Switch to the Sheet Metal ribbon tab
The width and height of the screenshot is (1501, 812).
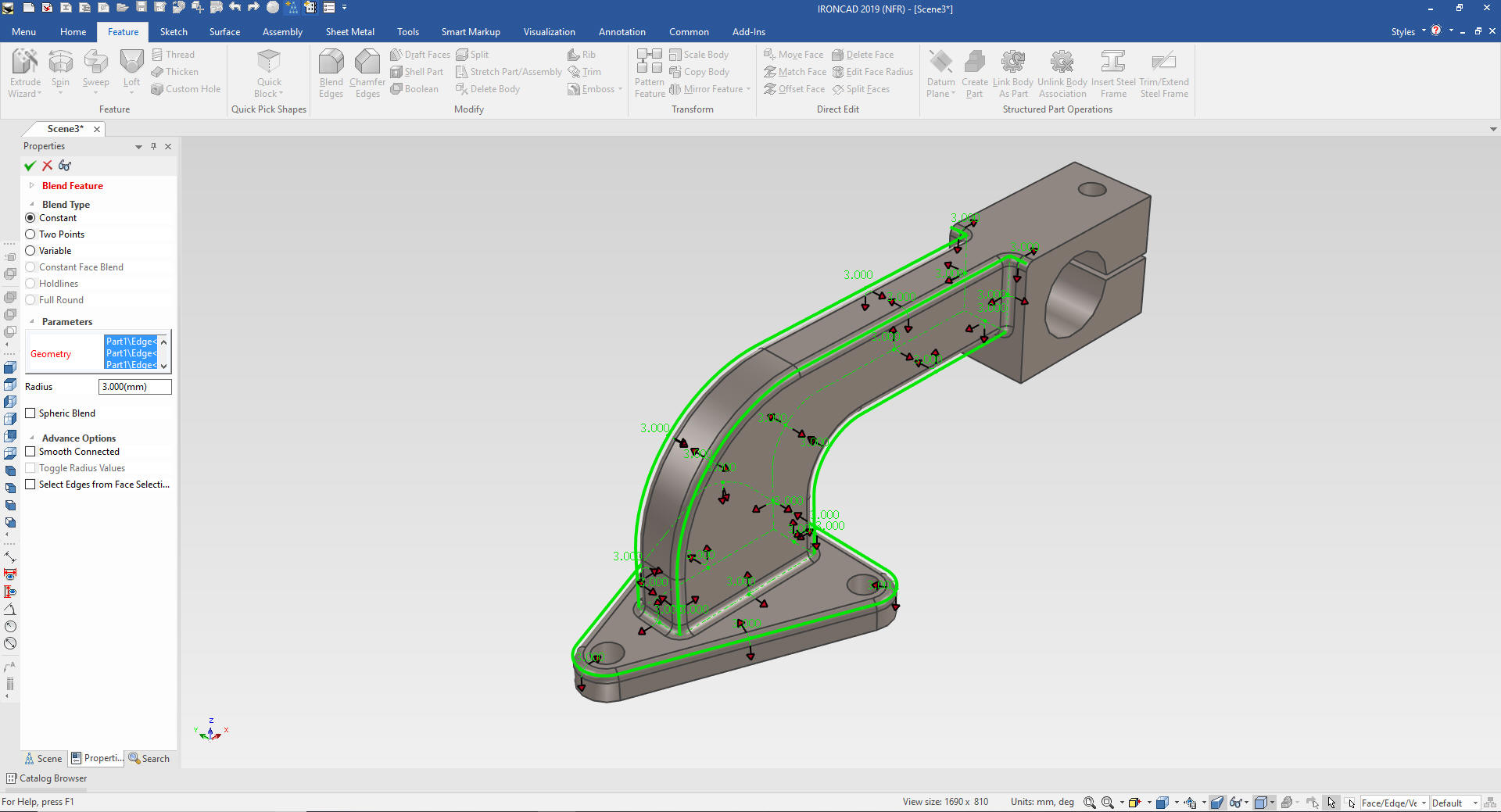(349, 32)
